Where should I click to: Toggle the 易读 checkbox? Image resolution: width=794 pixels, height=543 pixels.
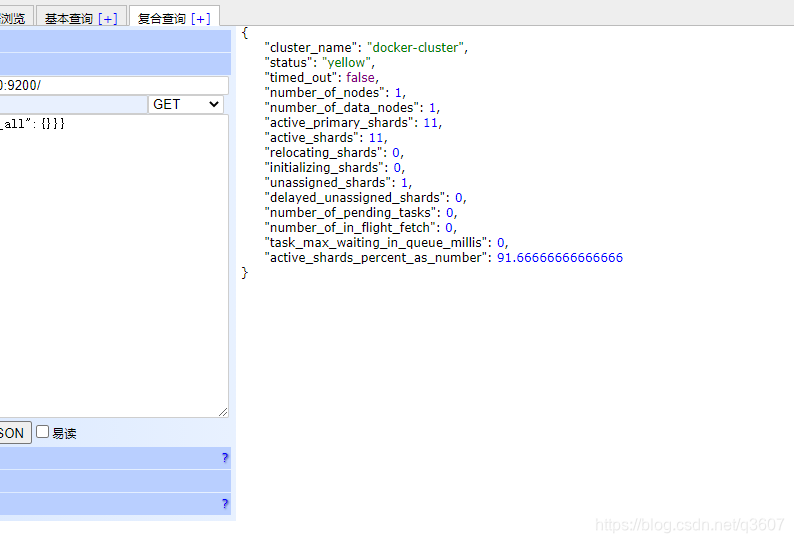pyautogui.click(x=43, y=432)
